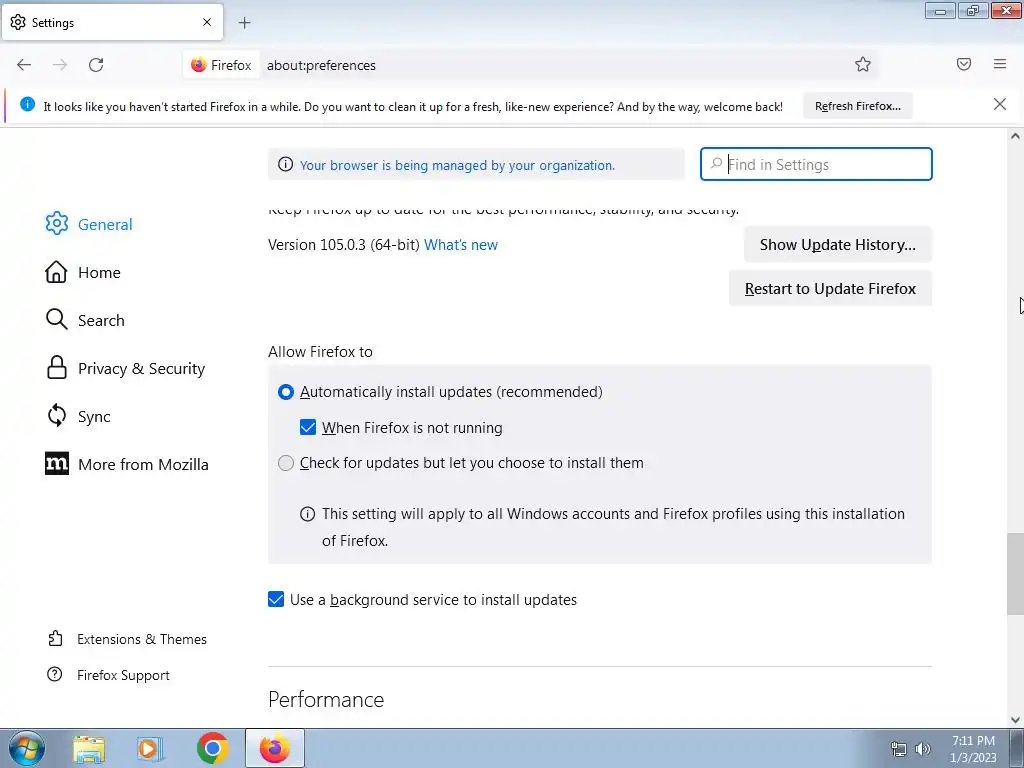Toggle When Firefox is not running checkbox

(x=308, y=427)
